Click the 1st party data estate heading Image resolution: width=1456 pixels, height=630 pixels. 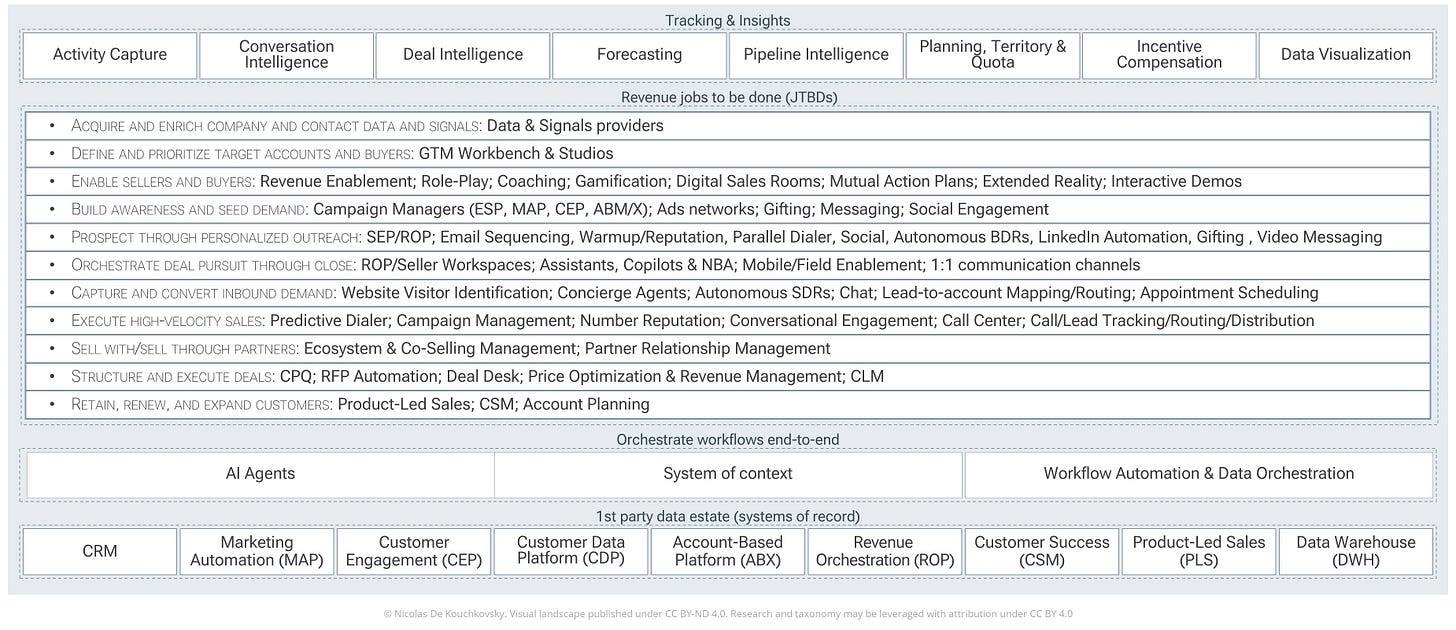click(728, 517)
